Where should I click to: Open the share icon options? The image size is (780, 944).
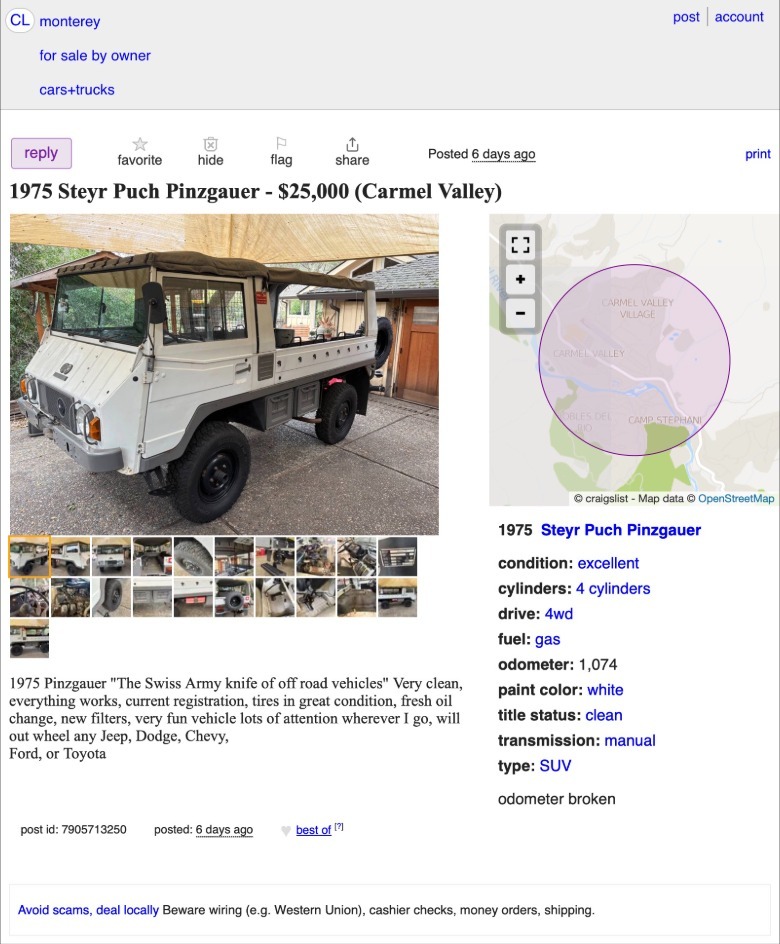pos(352,144)
